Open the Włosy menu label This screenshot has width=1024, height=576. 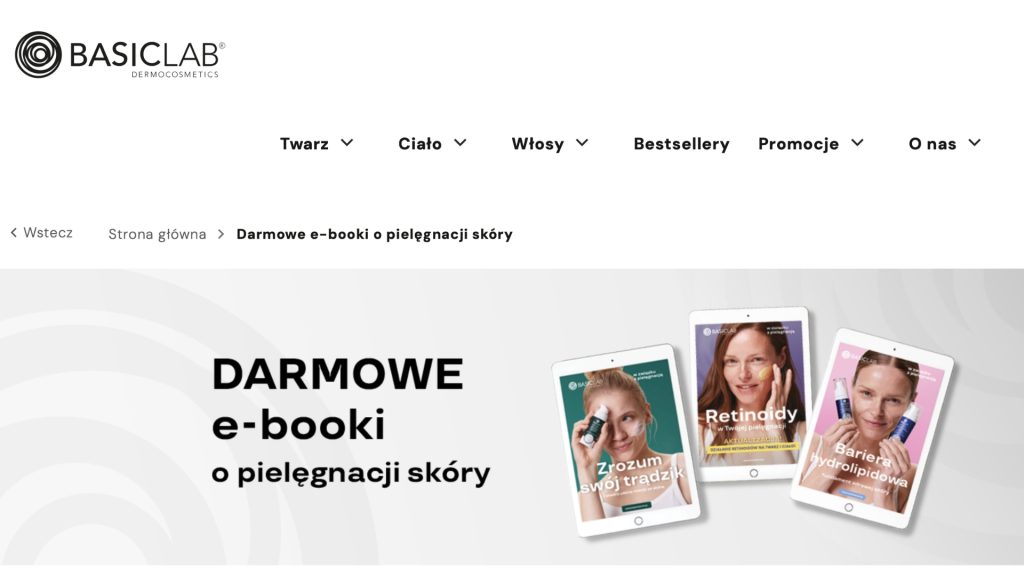point(537,144)
